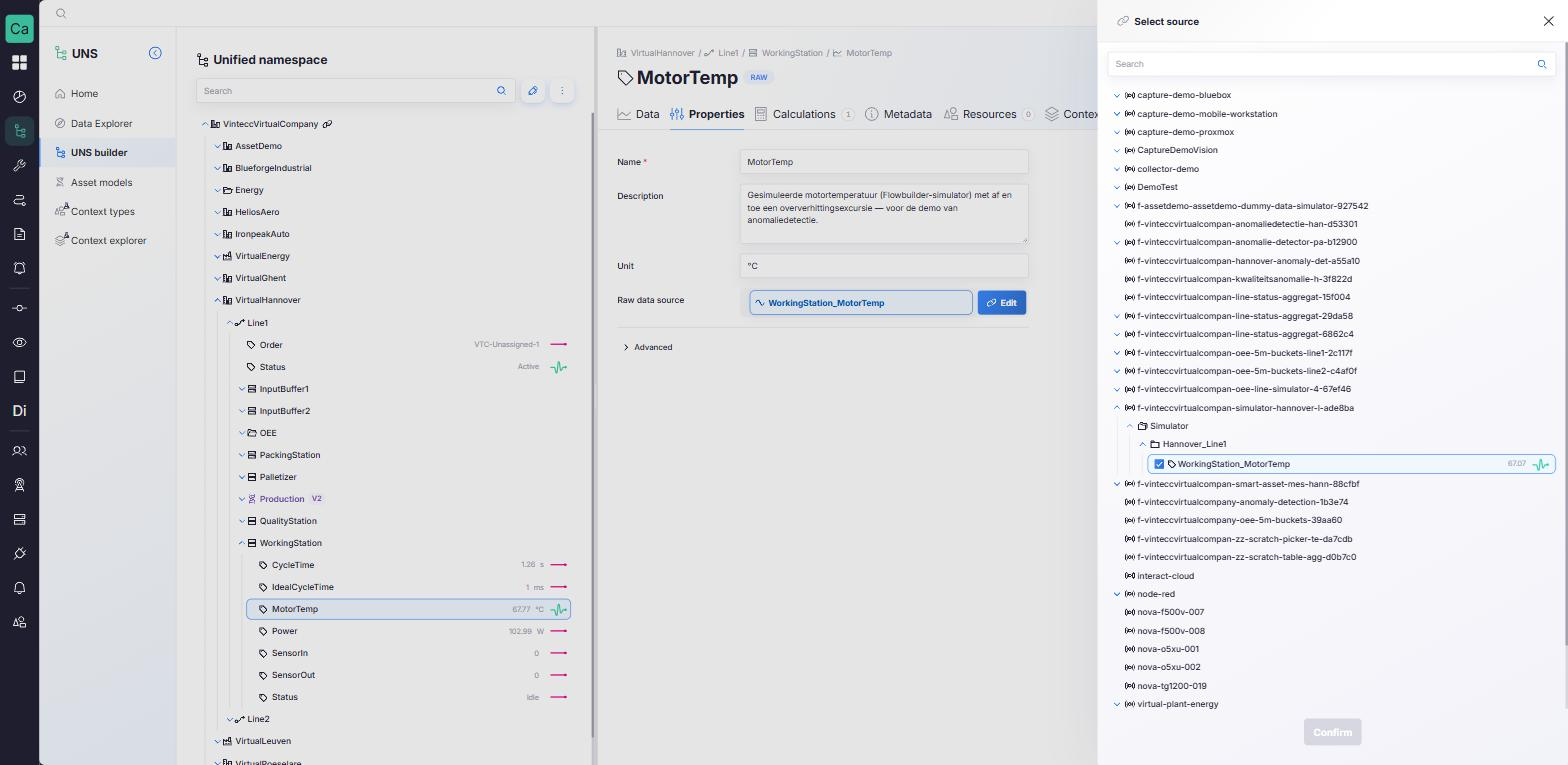Select the IdealCycleTime tree item
1568x765 pixels.
[303, 587]
